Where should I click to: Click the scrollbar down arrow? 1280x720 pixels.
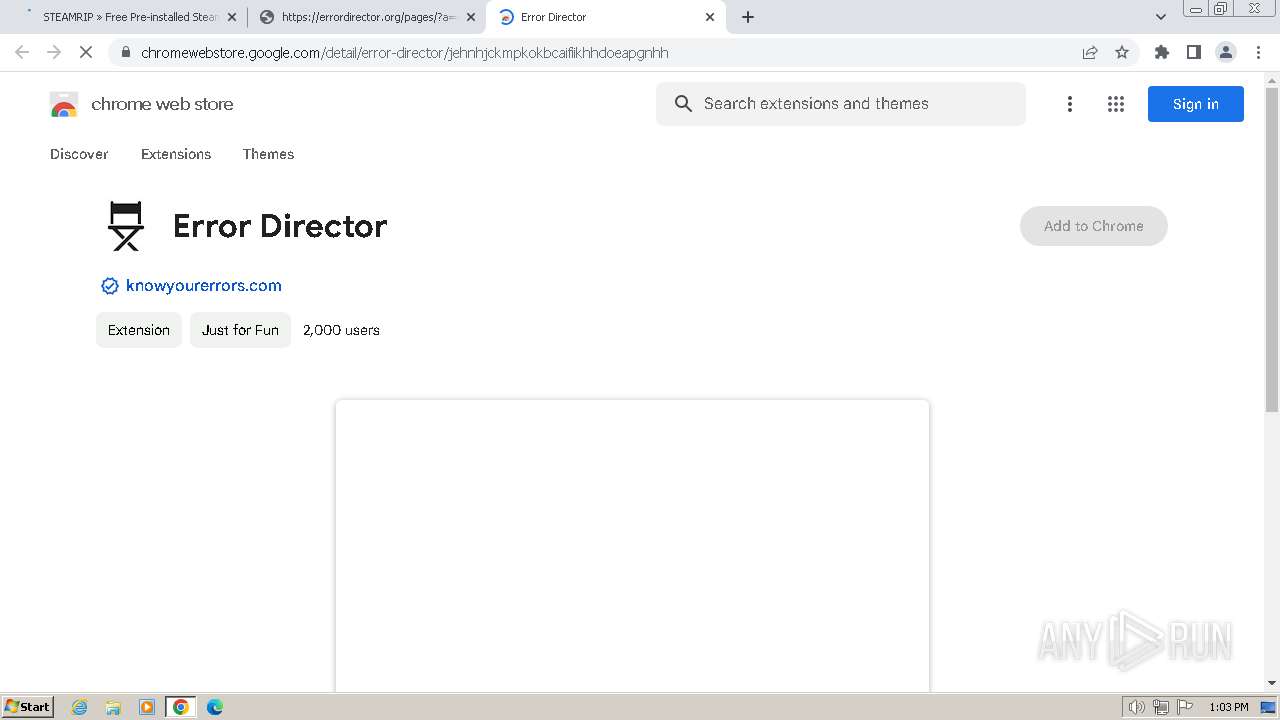click(1272, 684)
